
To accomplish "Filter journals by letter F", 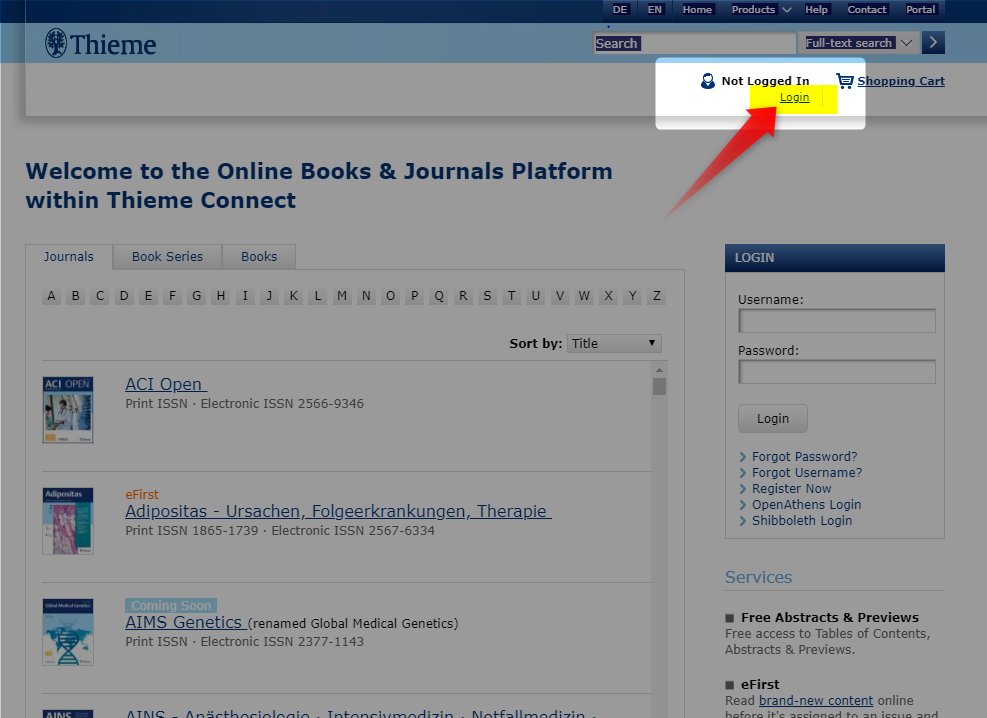I will [x=172, y=296].
